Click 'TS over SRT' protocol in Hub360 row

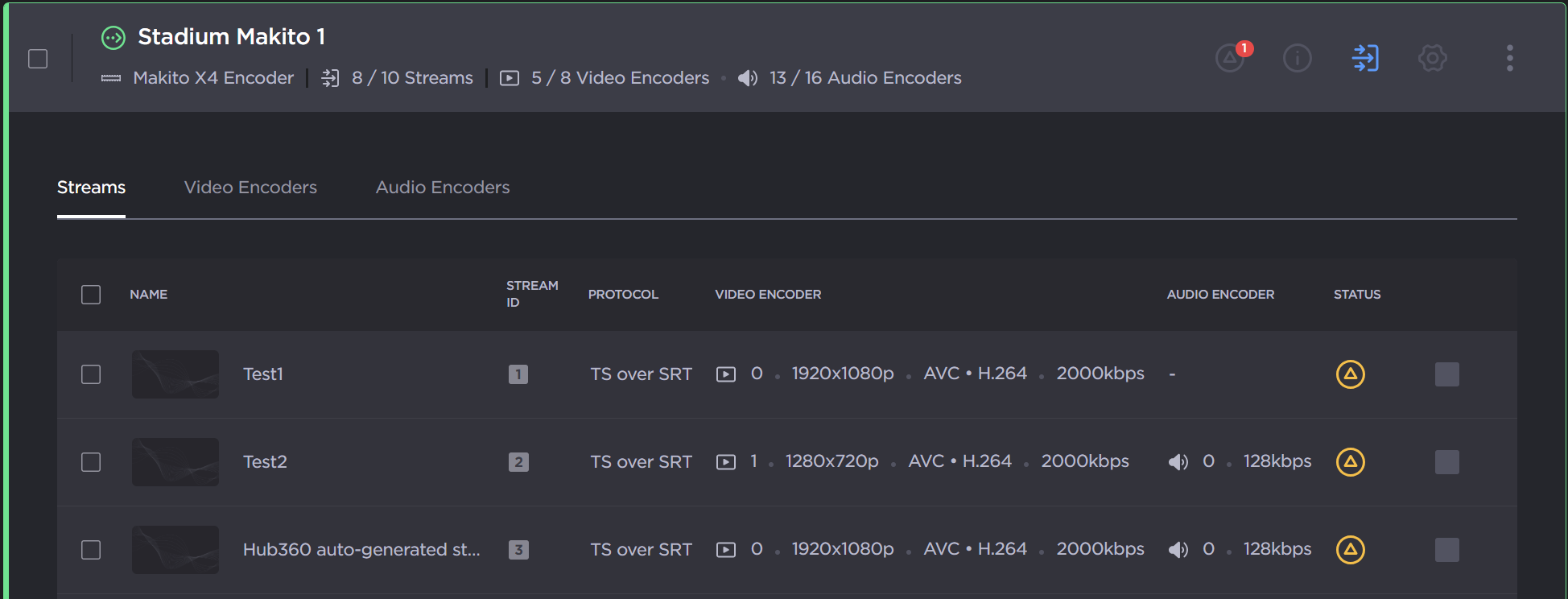[641, 550]
